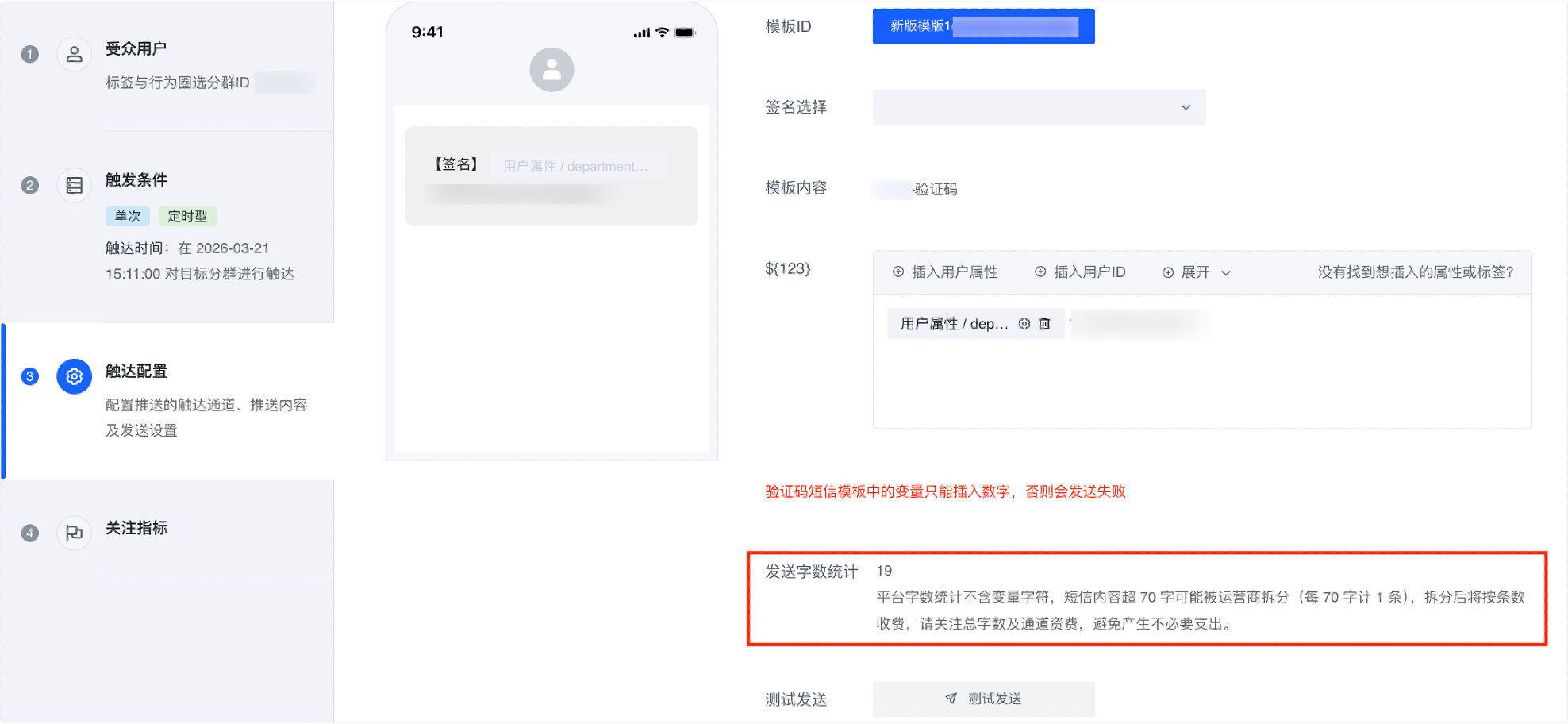Click the avatar in the phone preview
This screenshot has width=1568, height=724.
coord(551,70)
